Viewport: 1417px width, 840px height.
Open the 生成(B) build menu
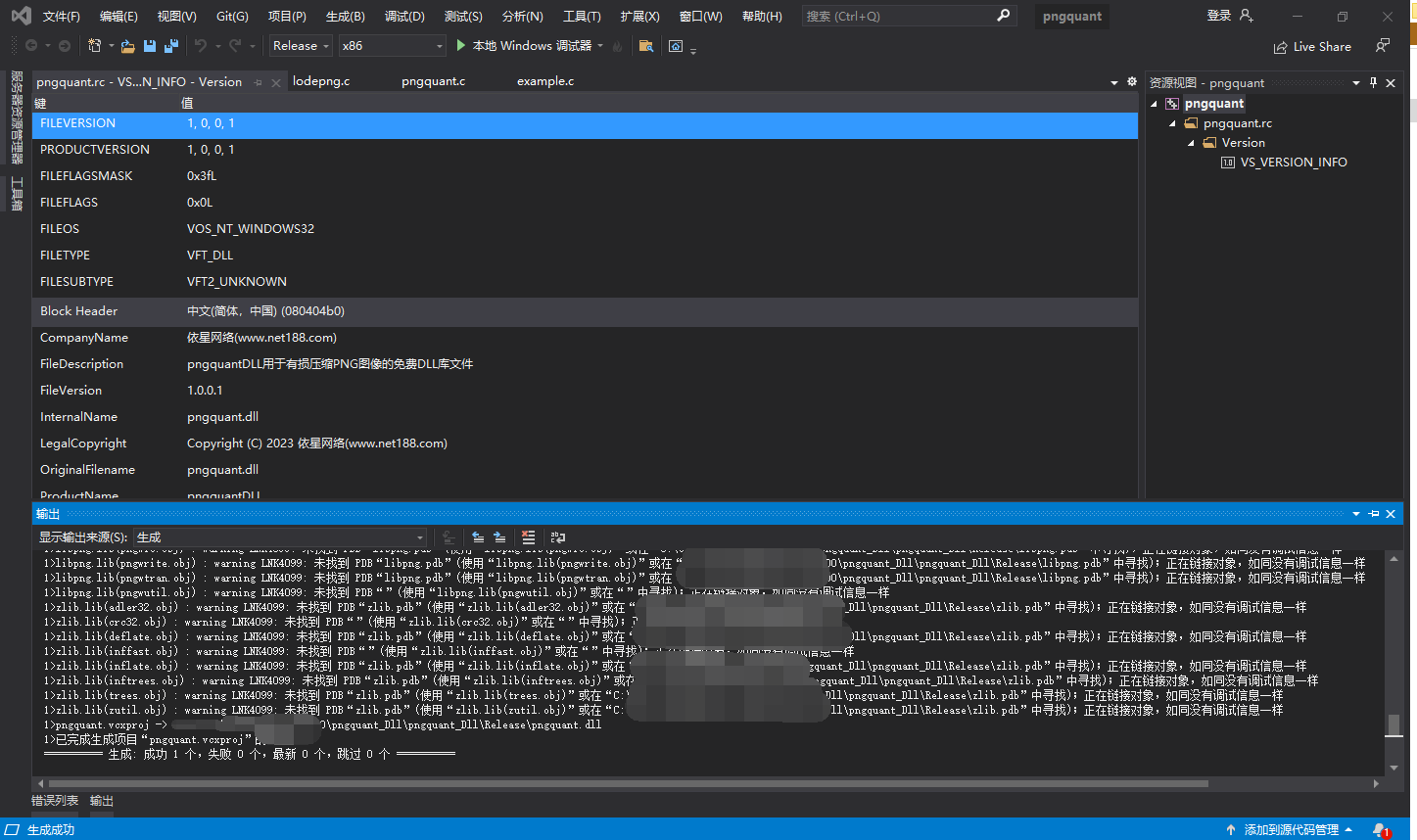[x=345, y=16]
